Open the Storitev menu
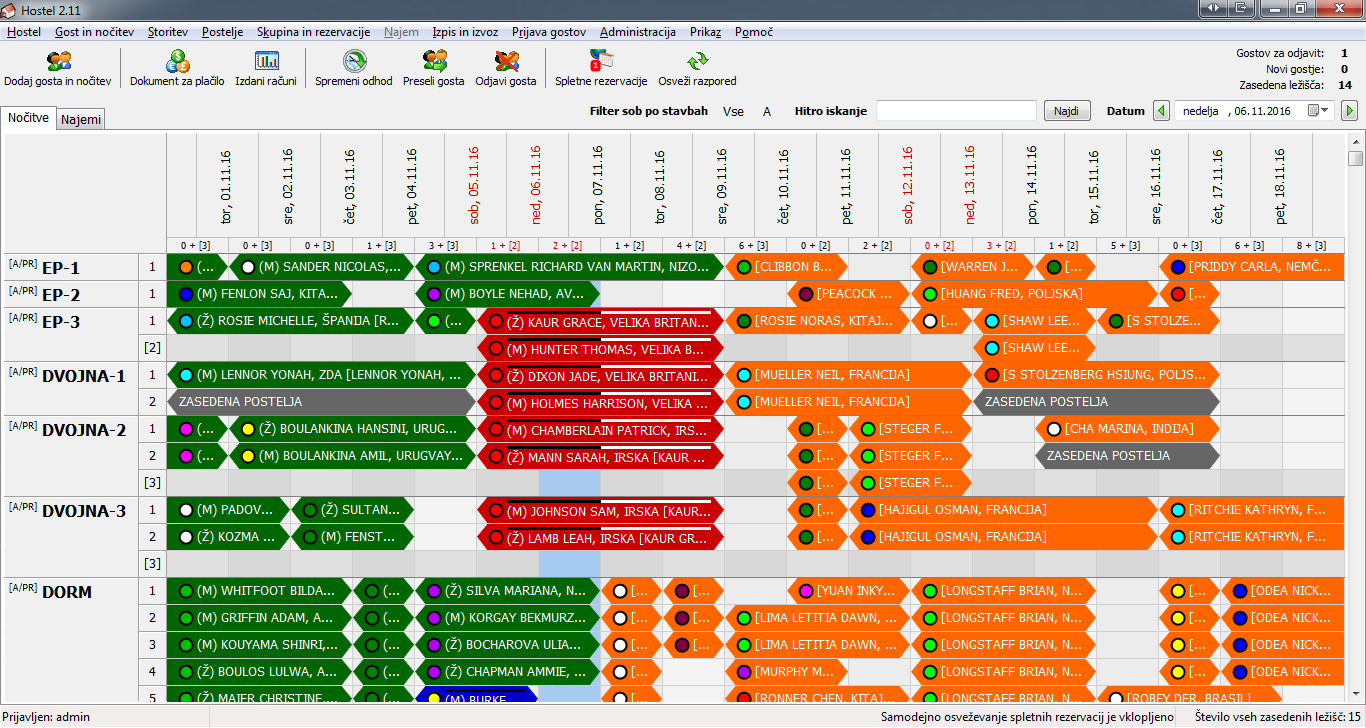The width and height of the screenshot is (1366, 728). [x=167, y=32]
